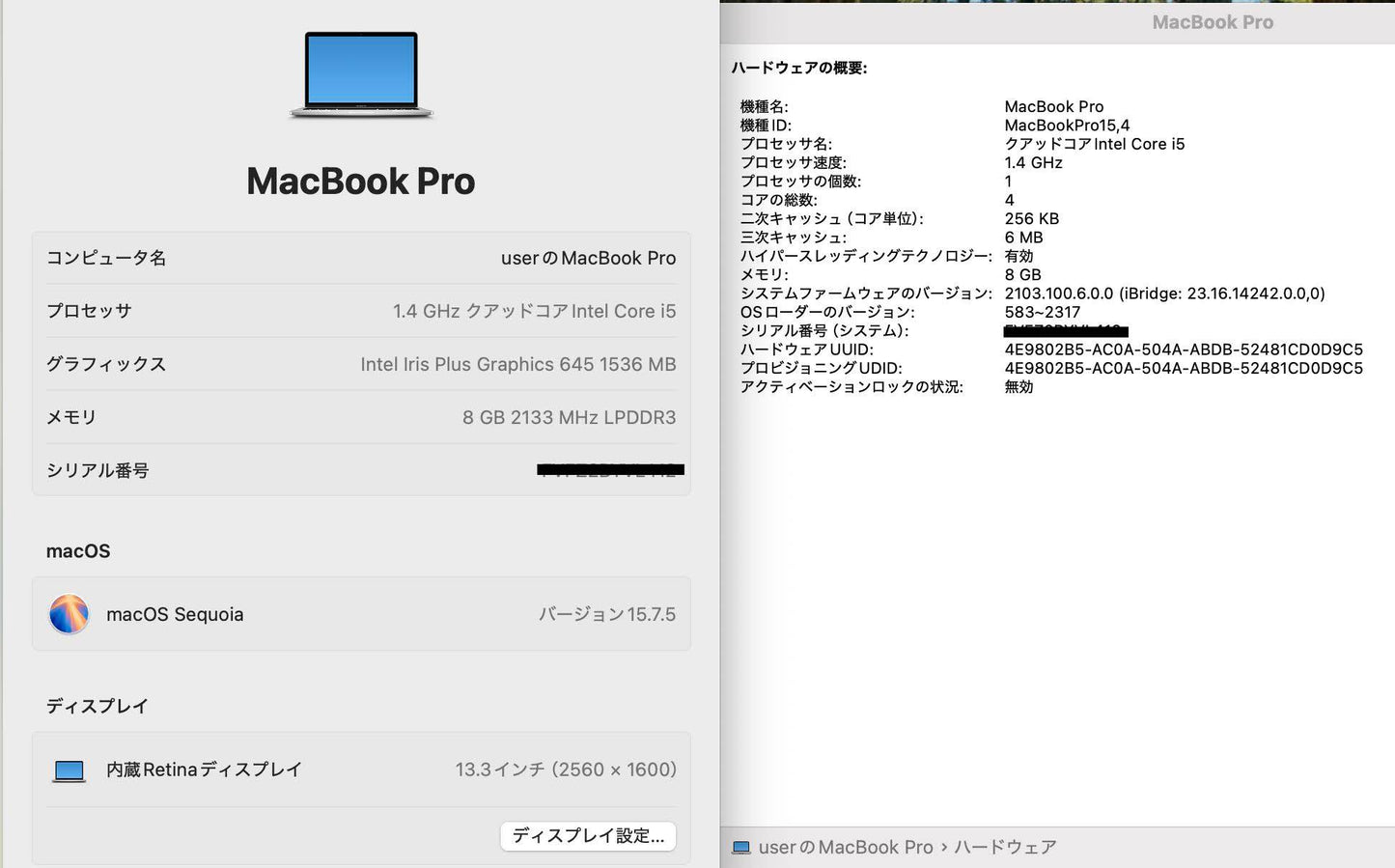Click the 機種名 value MacBook Pro
Viewport: 1395px width, 868px height.
(x=1053, y=106)
